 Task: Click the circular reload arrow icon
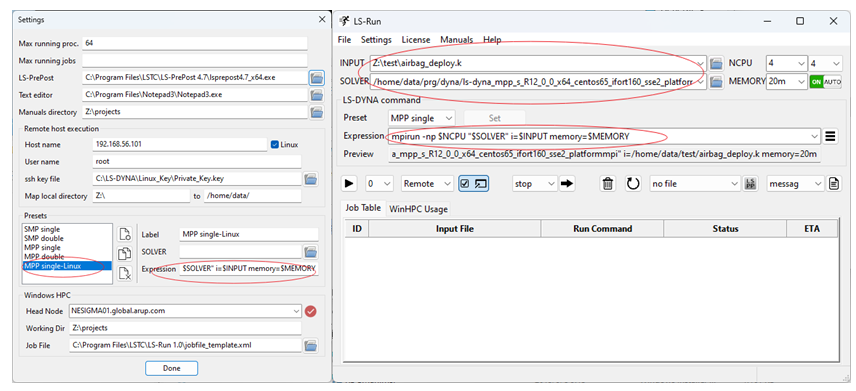click(633, 183)
